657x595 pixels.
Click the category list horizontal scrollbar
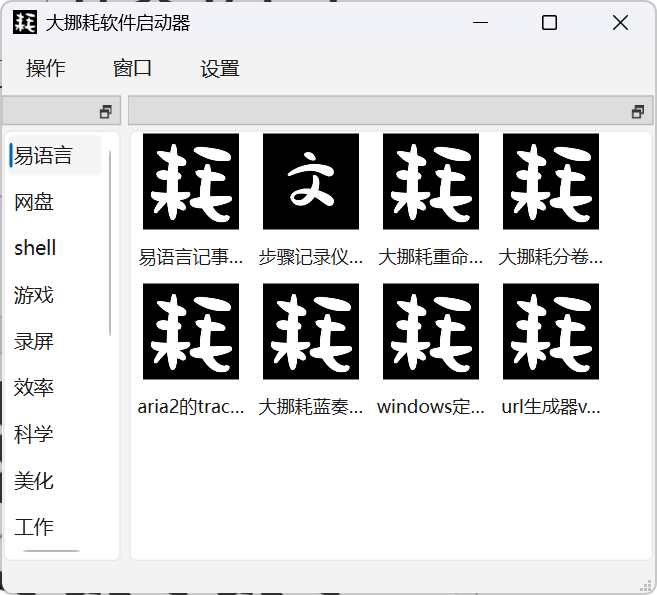(52, 551)
